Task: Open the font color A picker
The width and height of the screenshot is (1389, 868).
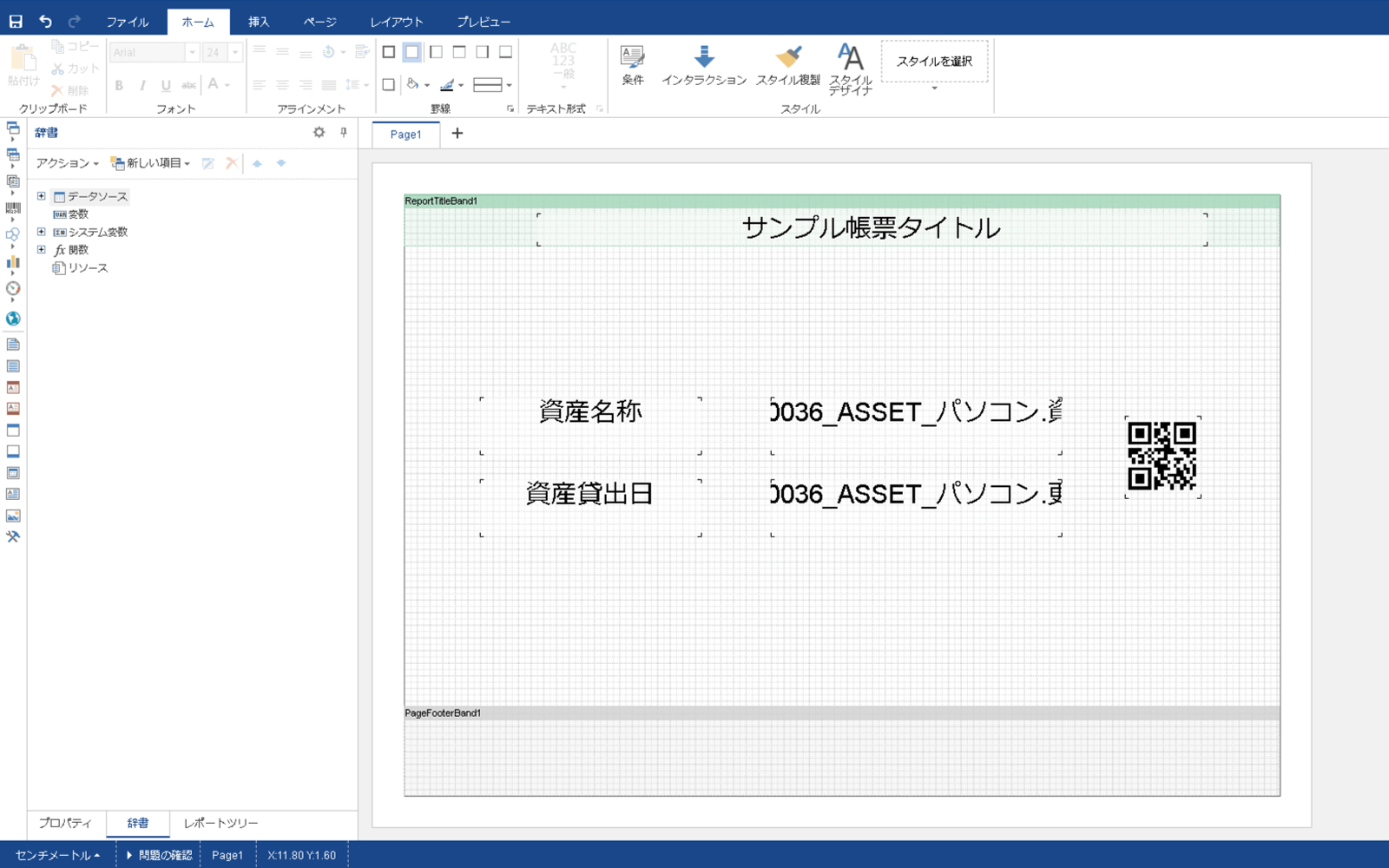Action: click(218, 84)
